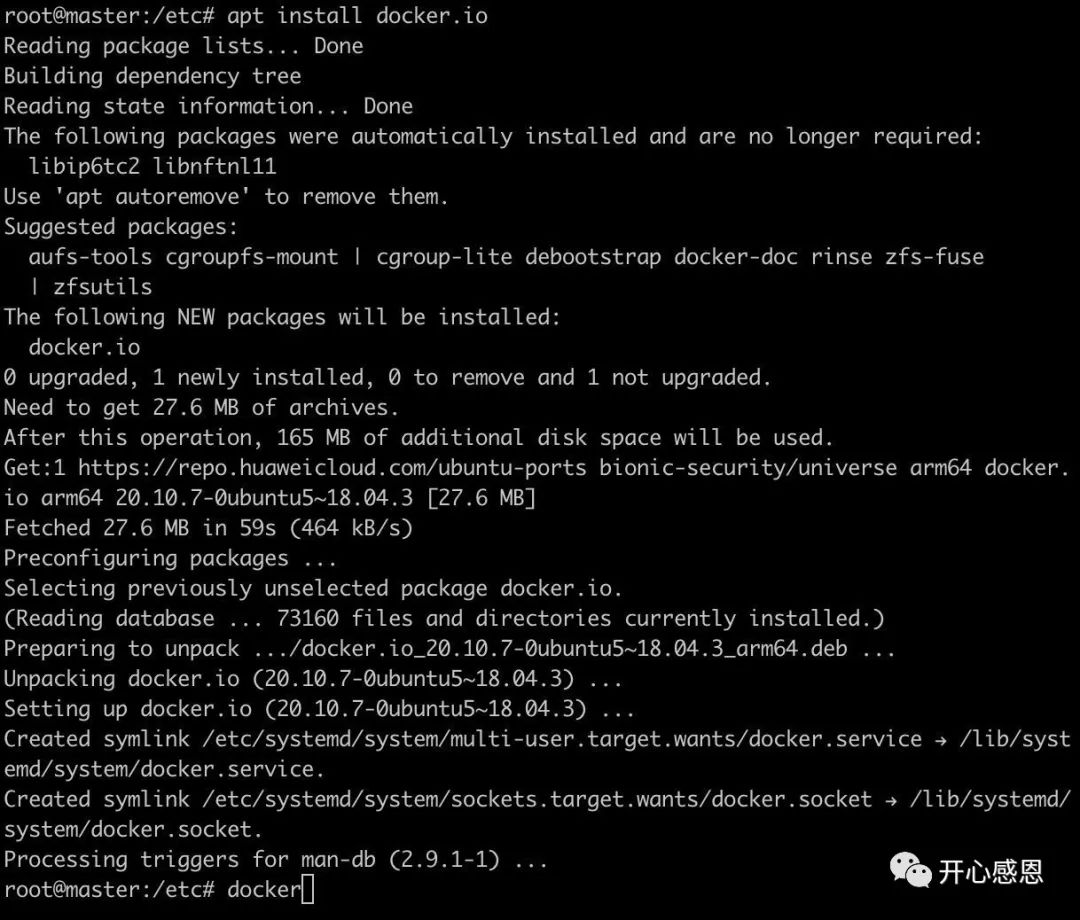Image resolution: width=1080 pixels, height=920 pixels.
Task: Click the 'man-db (2.9.1-1)' trigger text
Action: 400,859
